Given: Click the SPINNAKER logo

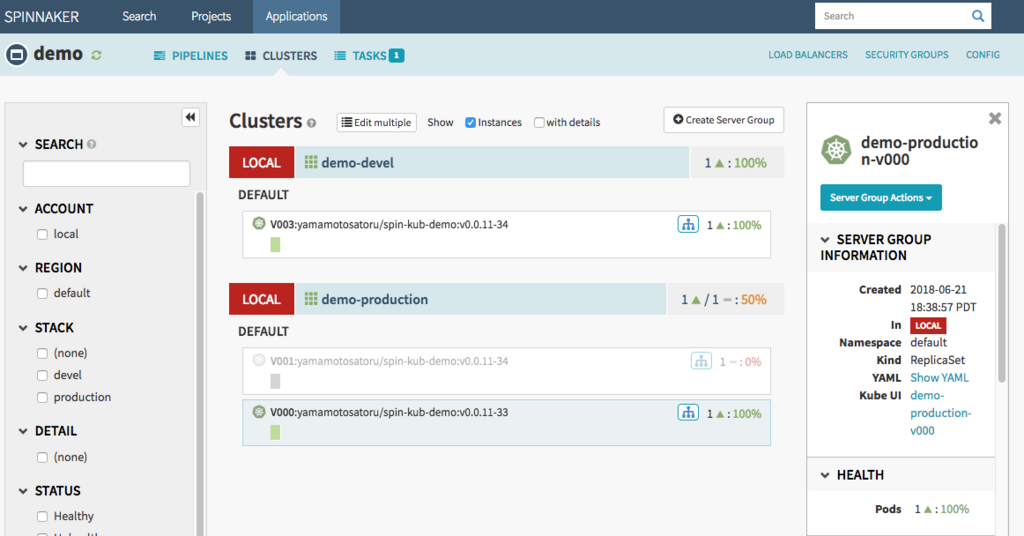Looking at the screenshot, I should (x=42, y=17).
